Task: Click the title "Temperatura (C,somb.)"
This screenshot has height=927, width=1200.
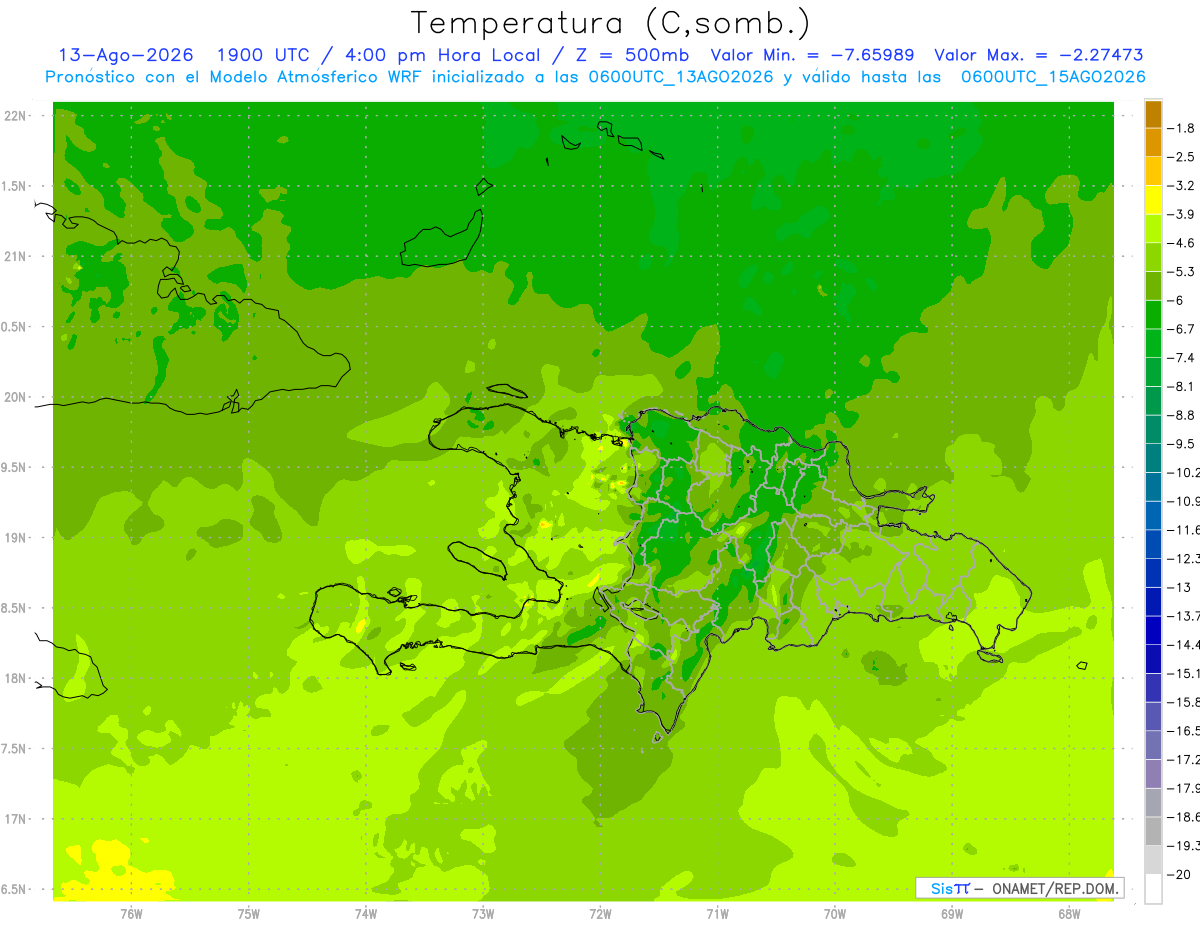Action: (x=611, y=23)
